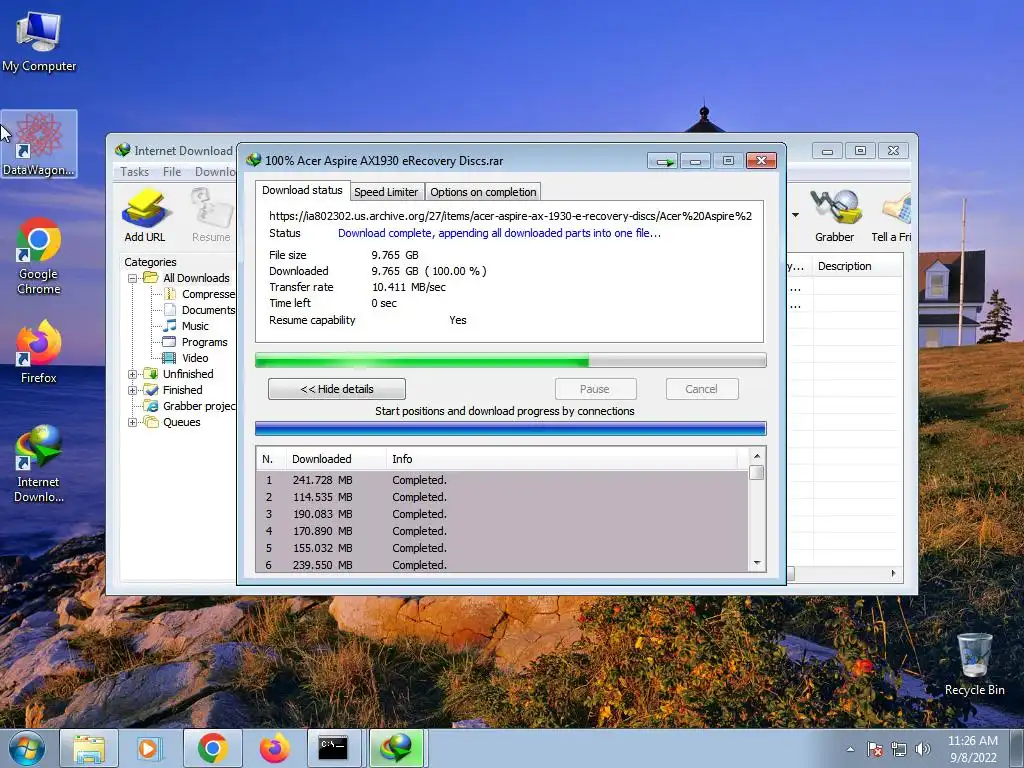Screen dimensions: 1024x768
Task: Collapse the All Downloads tree node
Action: click(x=133, y=278)
